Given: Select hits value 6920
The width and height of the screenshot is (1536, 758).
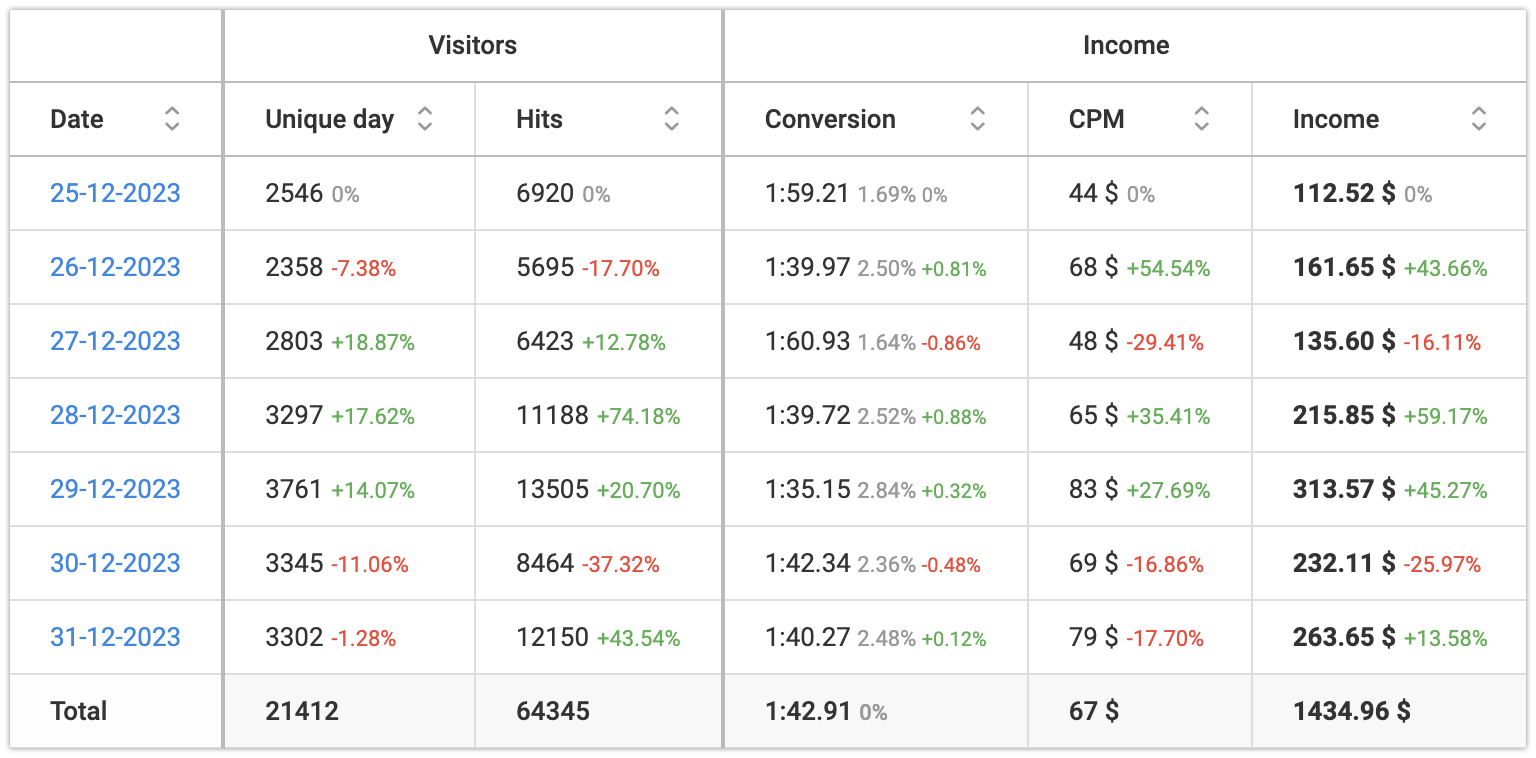Looking at the screenshot, I should 545,193.
